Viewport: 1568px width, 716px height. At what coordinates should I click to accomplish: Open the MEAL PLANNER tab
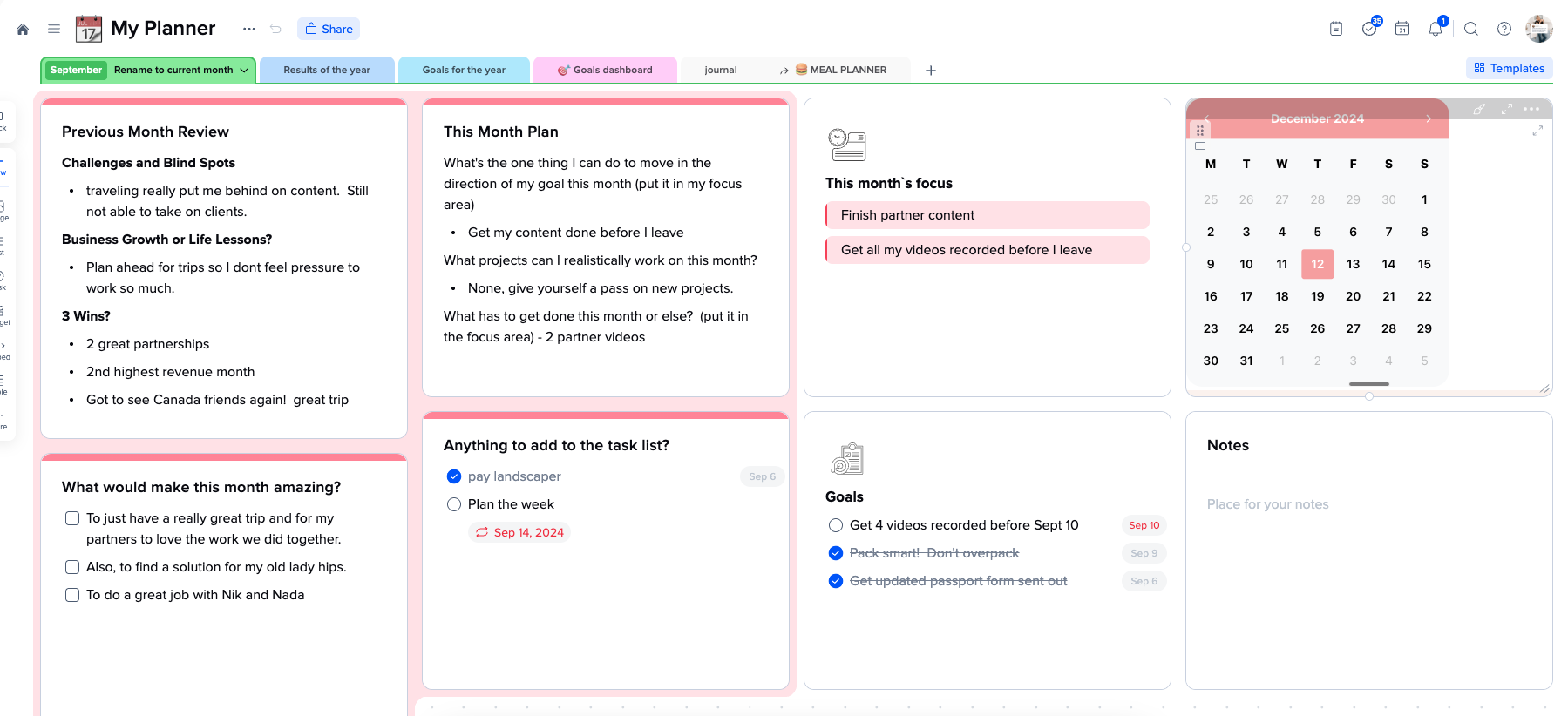click(840, 71)
